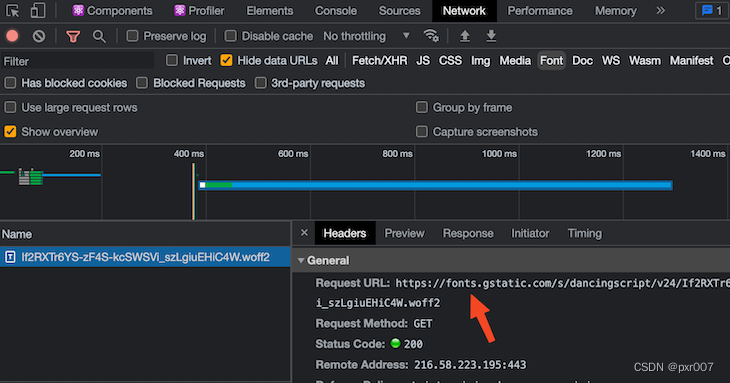Check 3rd-party requests box
The height and width of the screenshot is (383, 730).
click(261, 83)
